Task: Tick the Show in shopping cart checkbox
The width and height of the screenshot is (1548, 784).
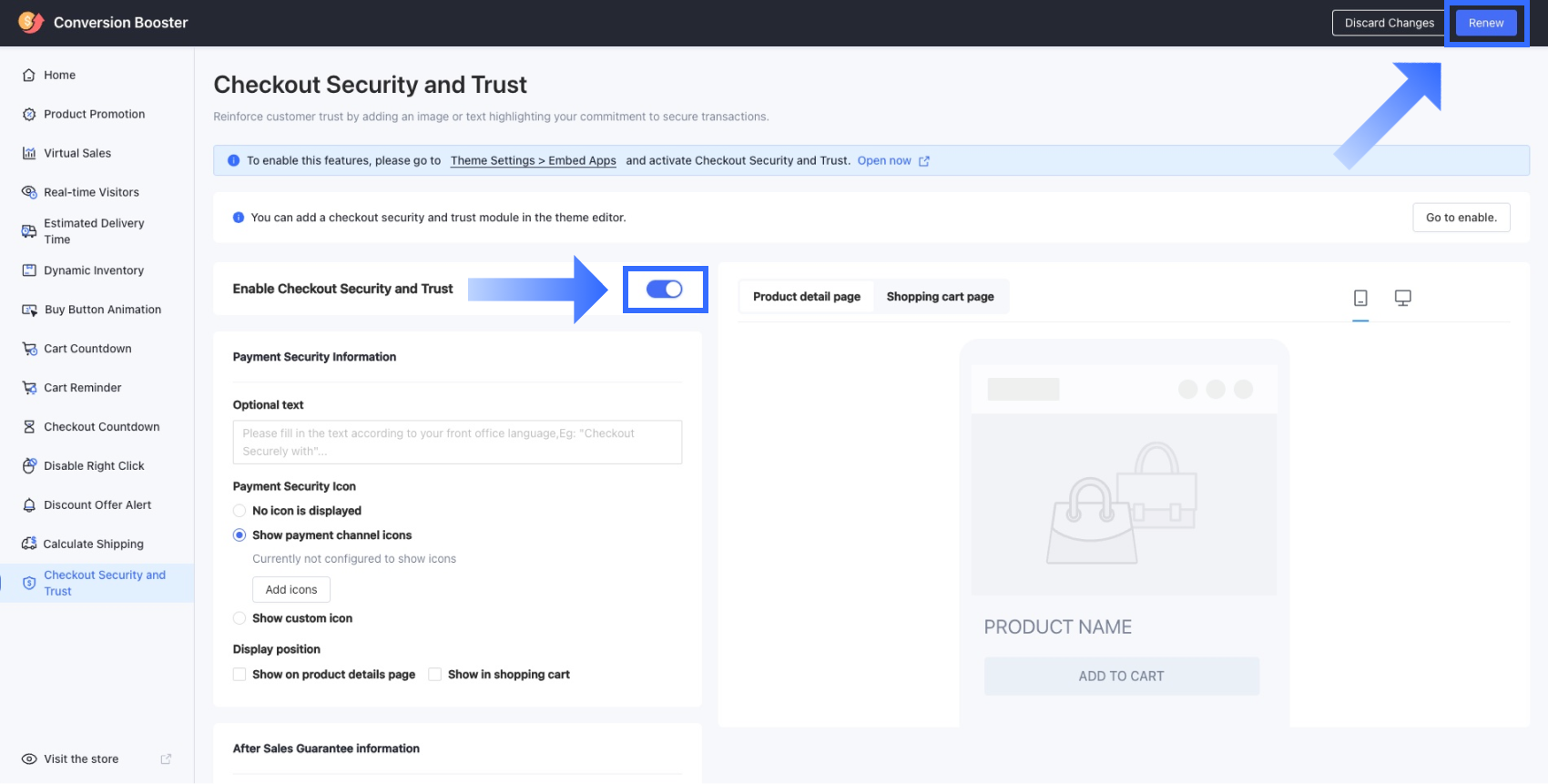Action: (435, 675)
